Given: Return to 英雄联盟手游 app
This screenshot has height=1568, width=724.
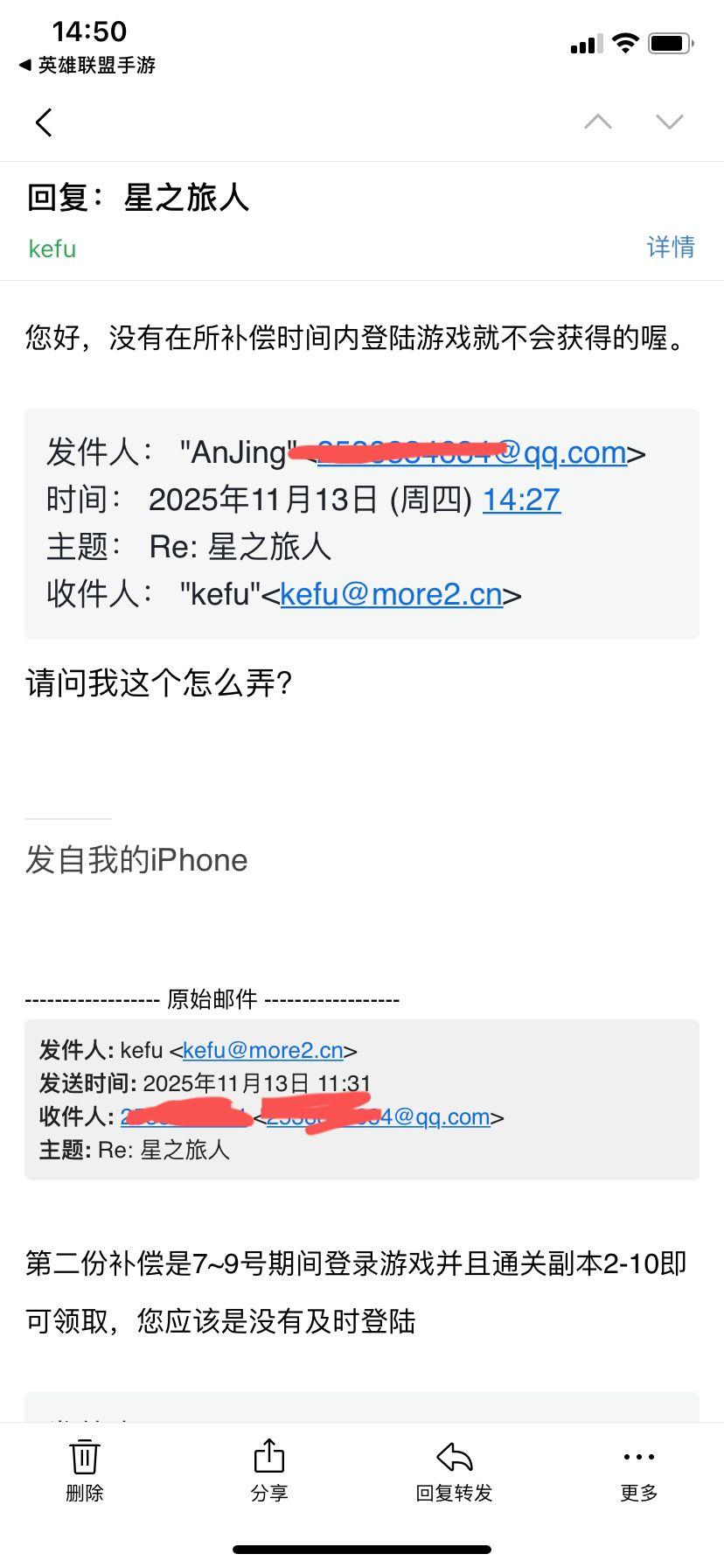Looking at the screenshot, I should [x=87, y=66].
